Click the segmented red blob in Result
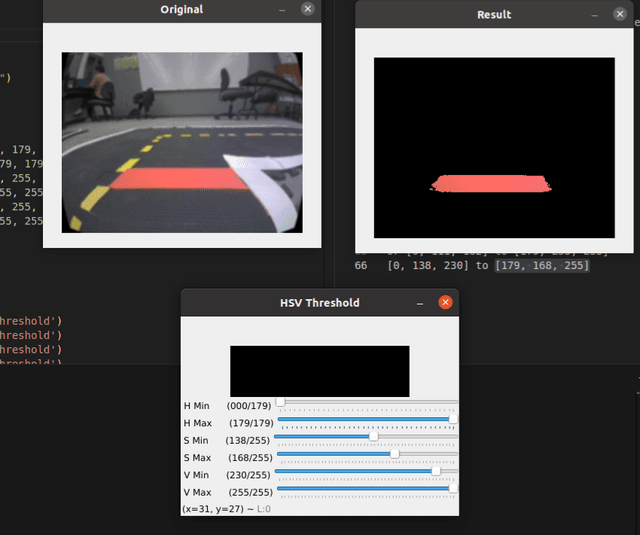 490,183
